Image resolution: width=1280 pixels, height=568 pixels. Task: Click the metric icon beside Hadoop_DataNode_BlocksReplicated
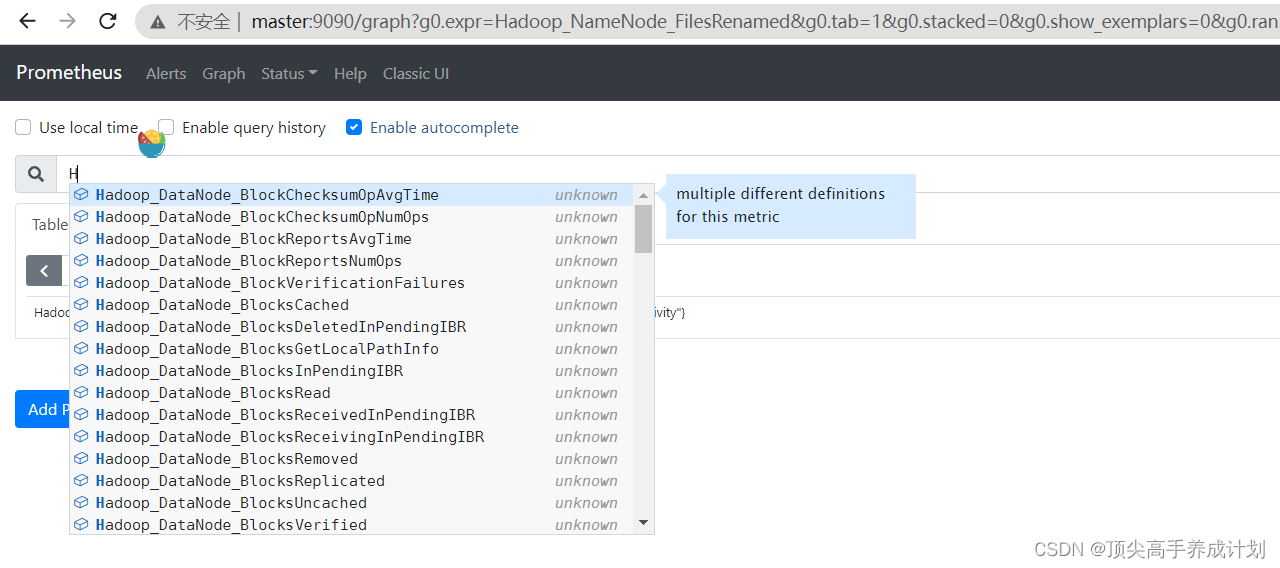[x=81, y=481]
